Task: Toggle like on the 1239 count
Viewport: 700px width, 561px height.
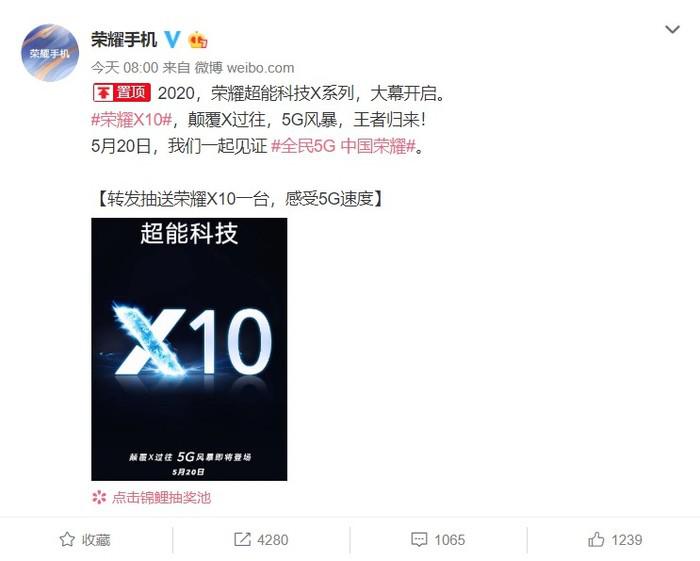Action: pos(615,540)
